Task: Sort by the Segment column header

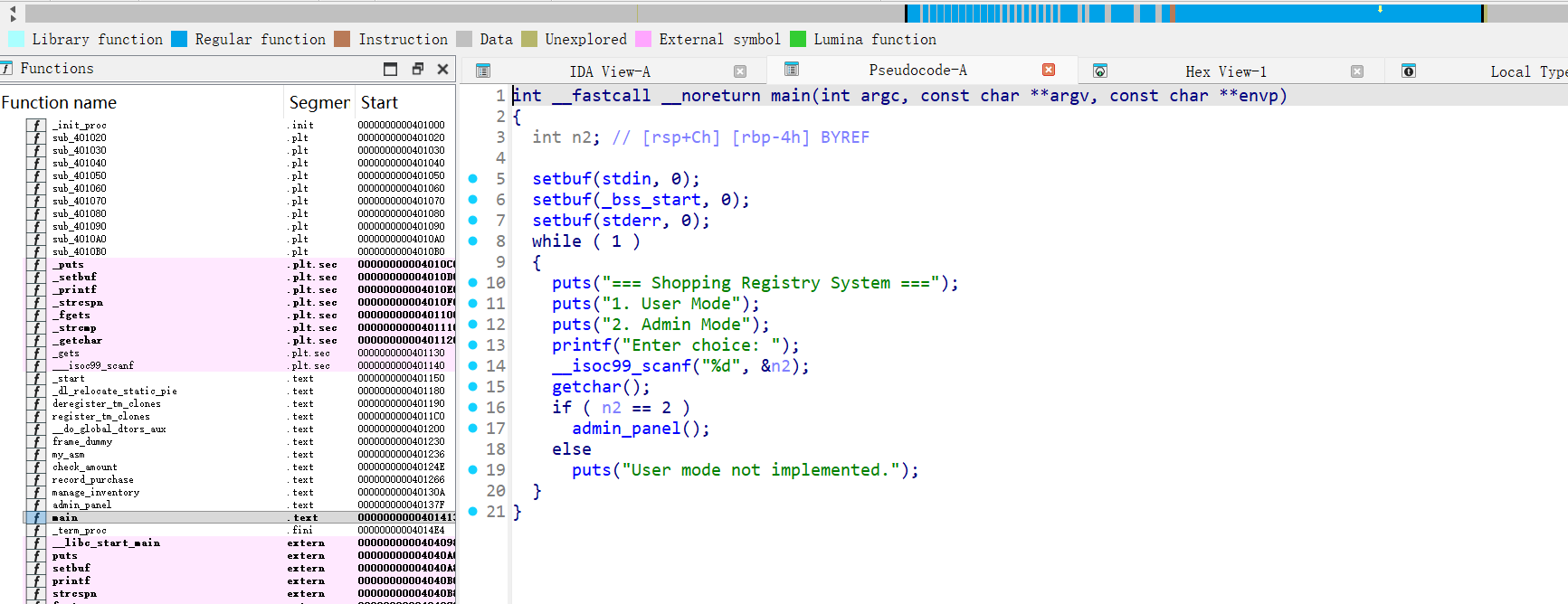Action: [x=319, y=102]
